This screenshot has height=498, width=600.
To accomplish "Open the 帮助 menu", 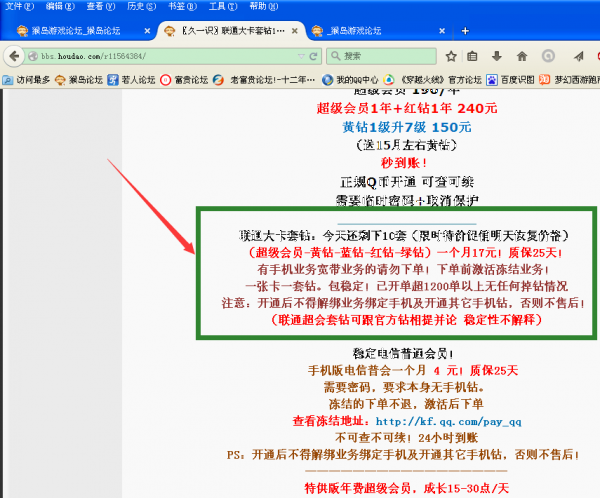I will click(264, 6).
